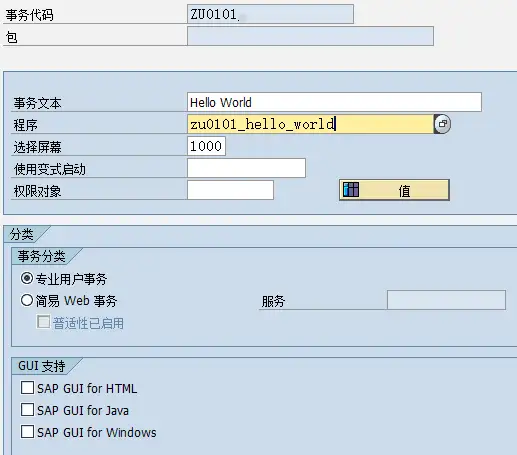Enable SAP GUI for Java checkbox
This screenshot has height=455, width=517.
pyautogui.click(x=27, y=410)
